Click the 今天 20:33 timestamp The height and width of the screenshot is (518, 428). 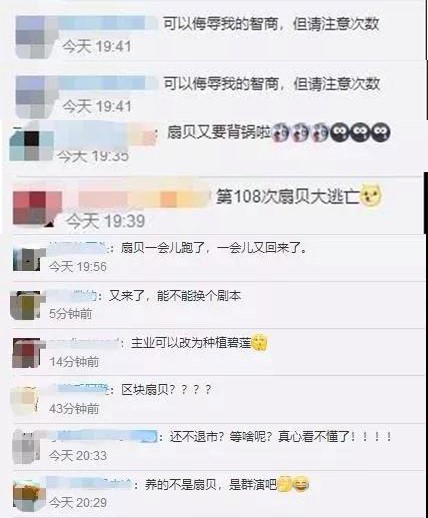[x=78, y=455]
